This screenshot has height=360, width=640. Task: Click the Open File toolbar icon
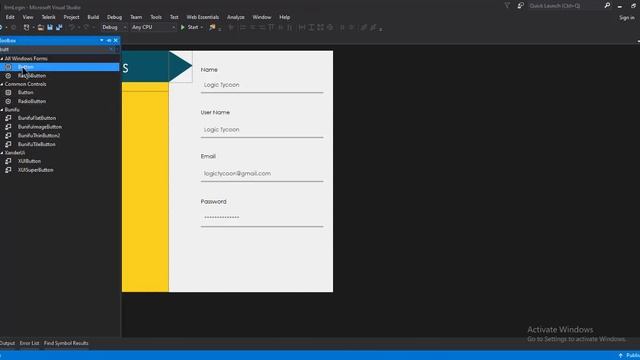[x=40, y=27]
